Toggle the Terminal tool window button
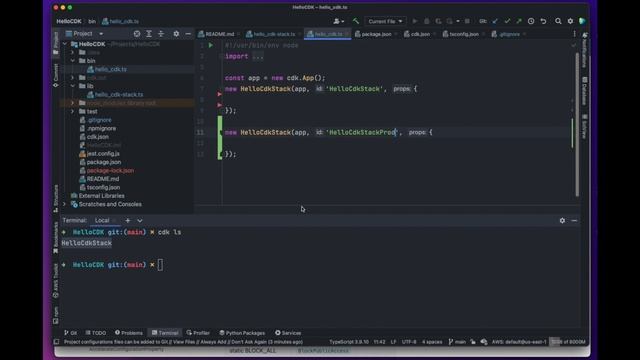This screenshot has height=360, width=640. 165,333
